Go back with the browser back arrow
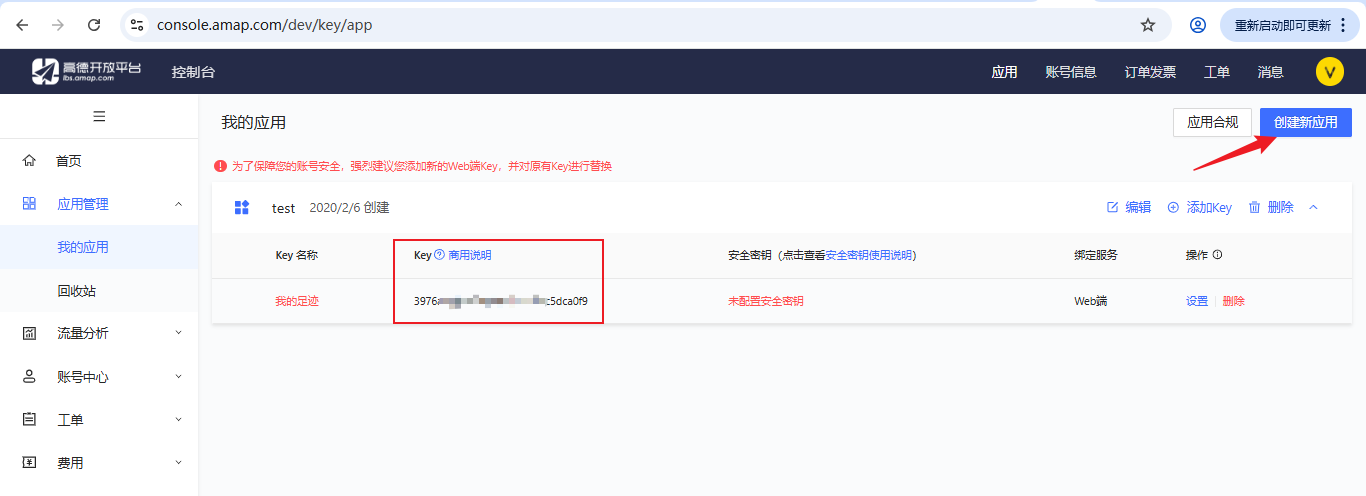 pyautogui.click(x=22, y=25)
